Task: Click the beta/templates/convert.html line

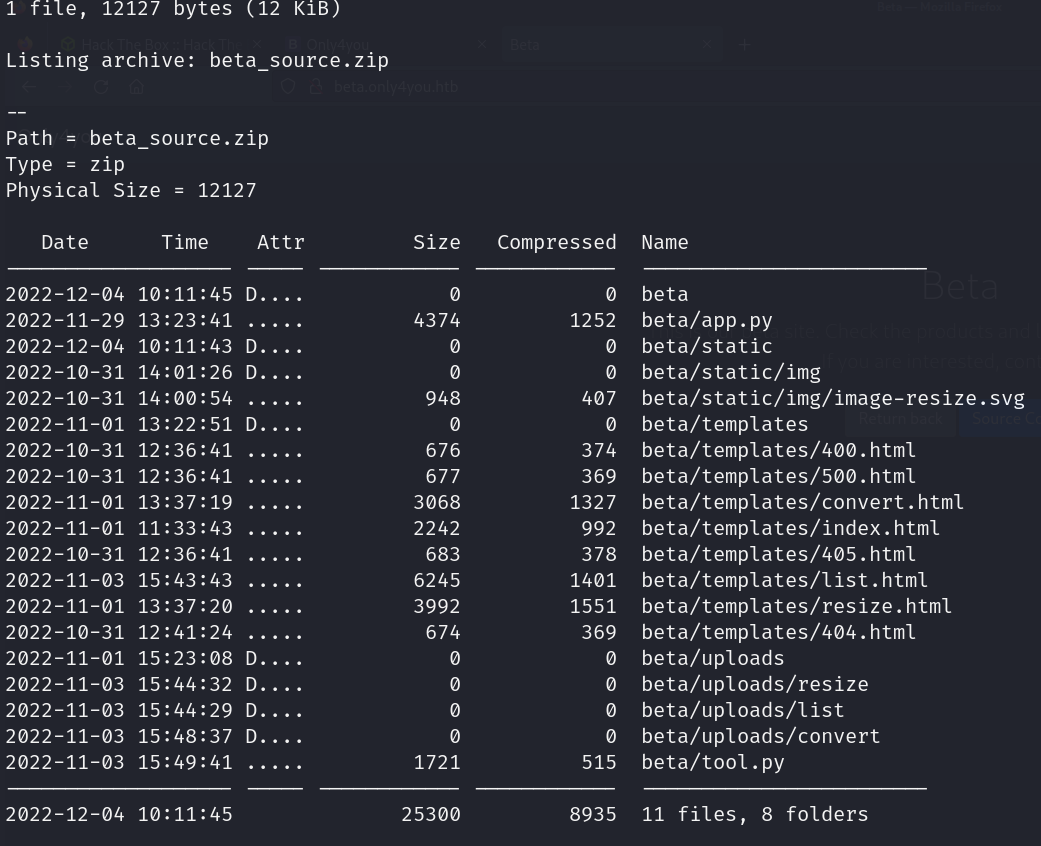Action: [803, 503]
